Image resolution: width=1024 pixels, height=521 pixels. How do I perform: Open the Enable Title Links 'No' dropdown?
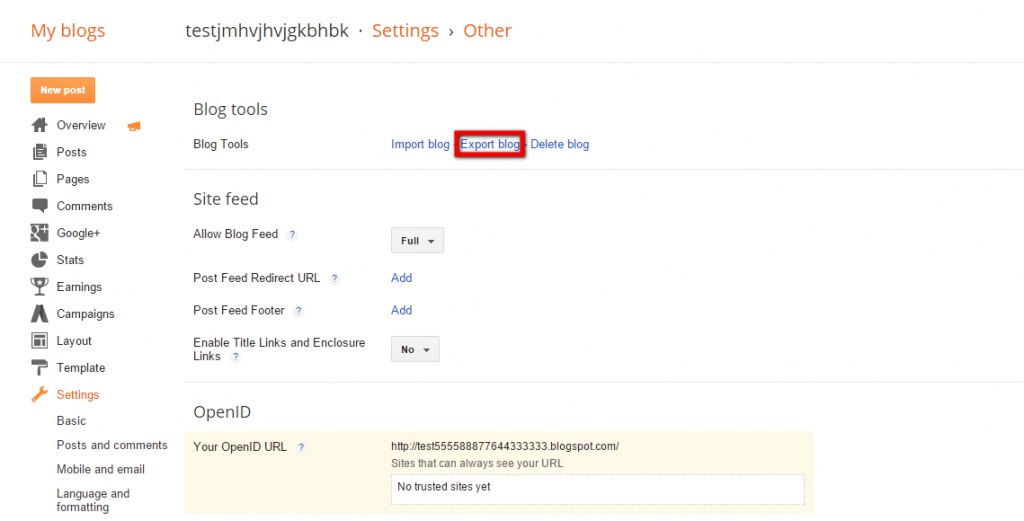[415, 350]
